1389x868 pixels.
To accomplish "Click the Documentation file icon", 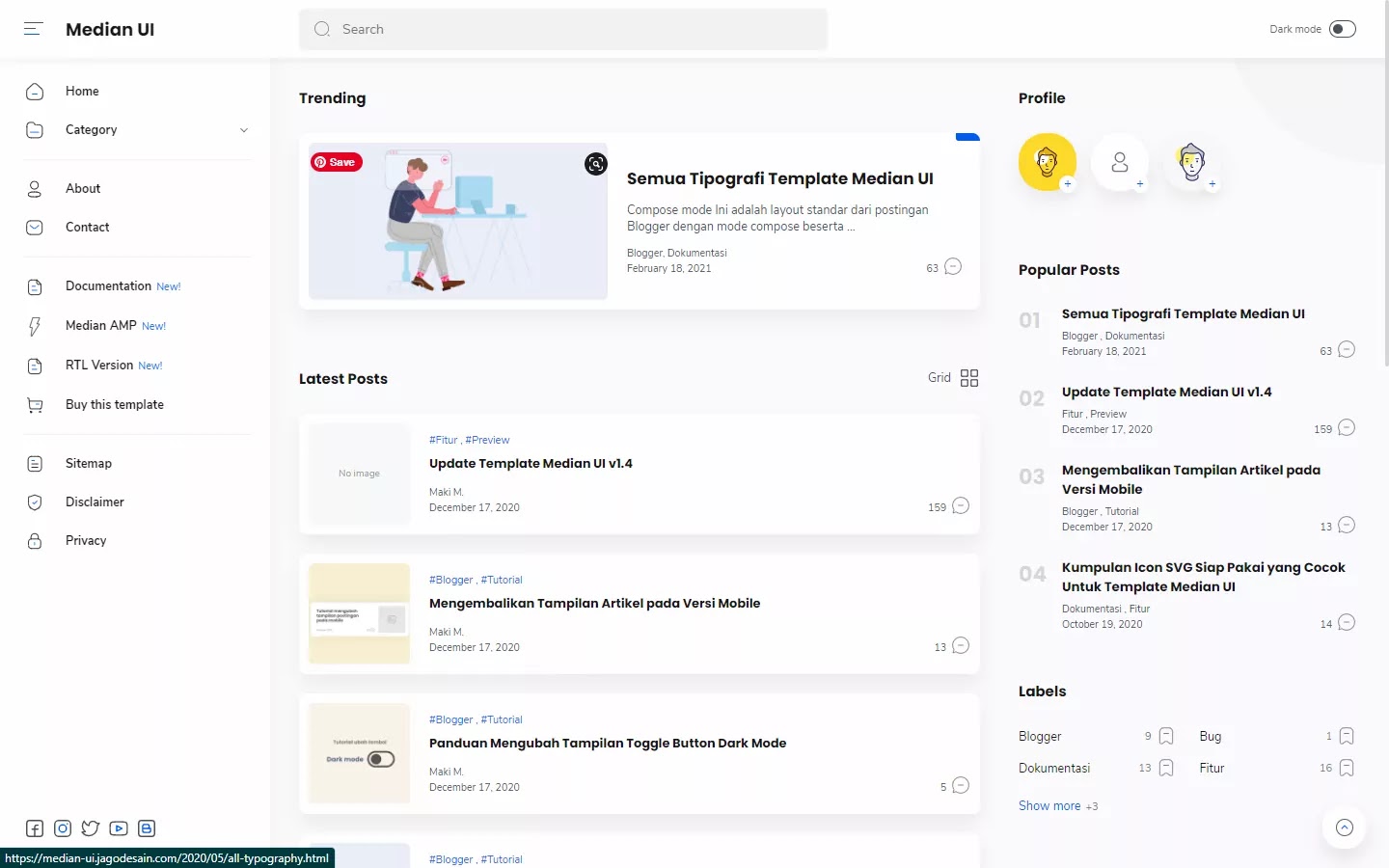I will [35, 286].
